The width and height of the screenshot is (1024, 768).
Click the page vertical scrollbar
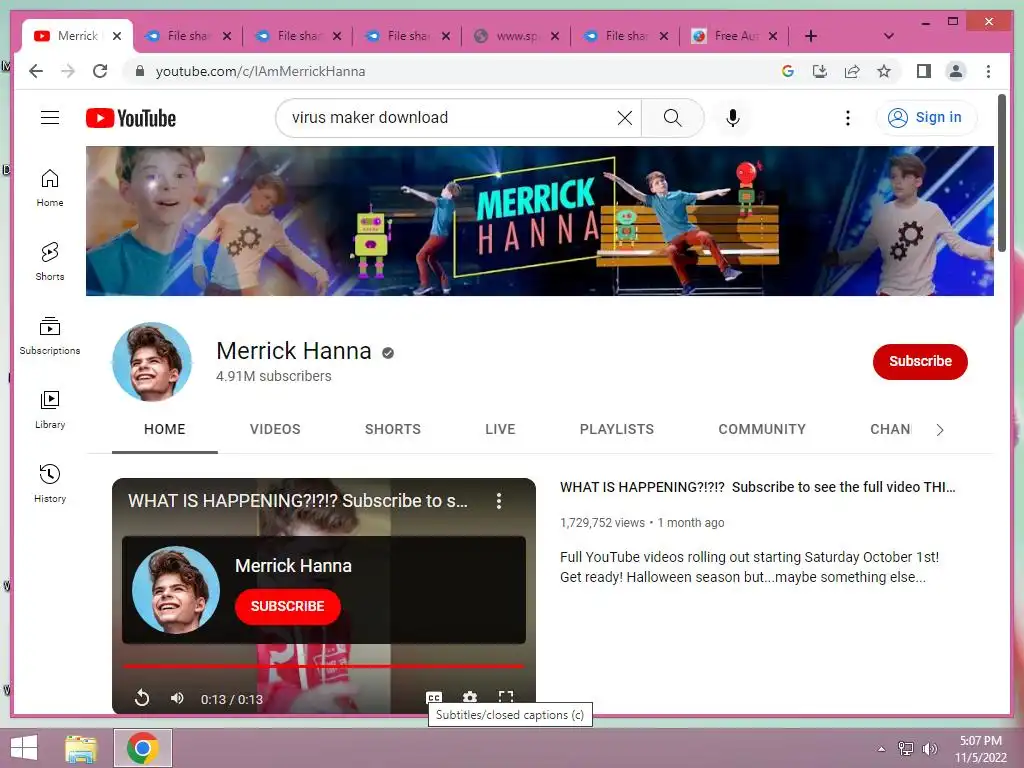(1002, 173)
